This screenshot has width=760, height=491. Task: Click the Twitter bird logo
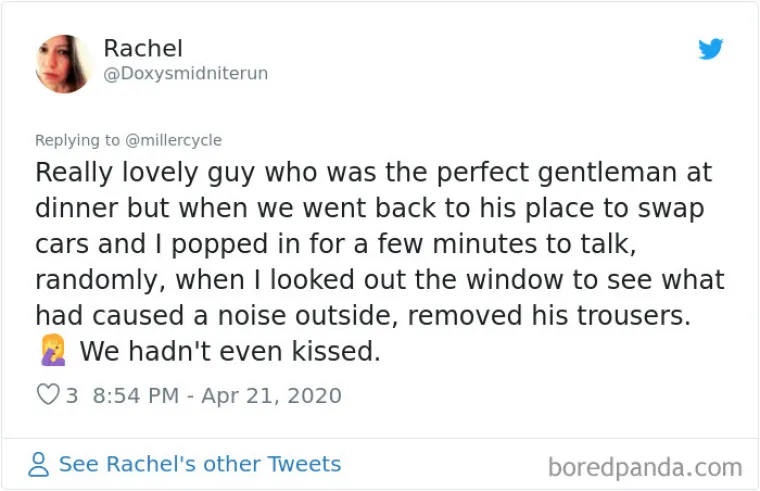click(711, 48)
